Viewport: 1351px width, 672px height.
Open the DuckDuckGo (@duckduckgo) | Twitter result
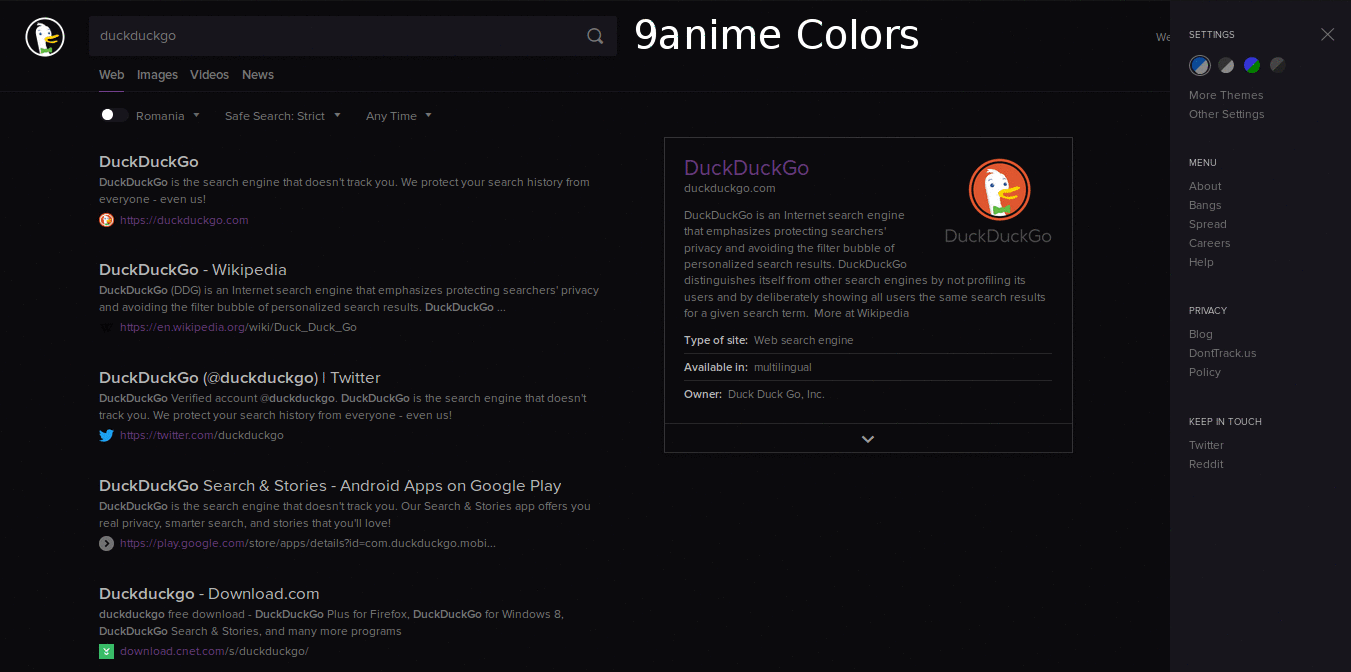(x=240, y=378)
